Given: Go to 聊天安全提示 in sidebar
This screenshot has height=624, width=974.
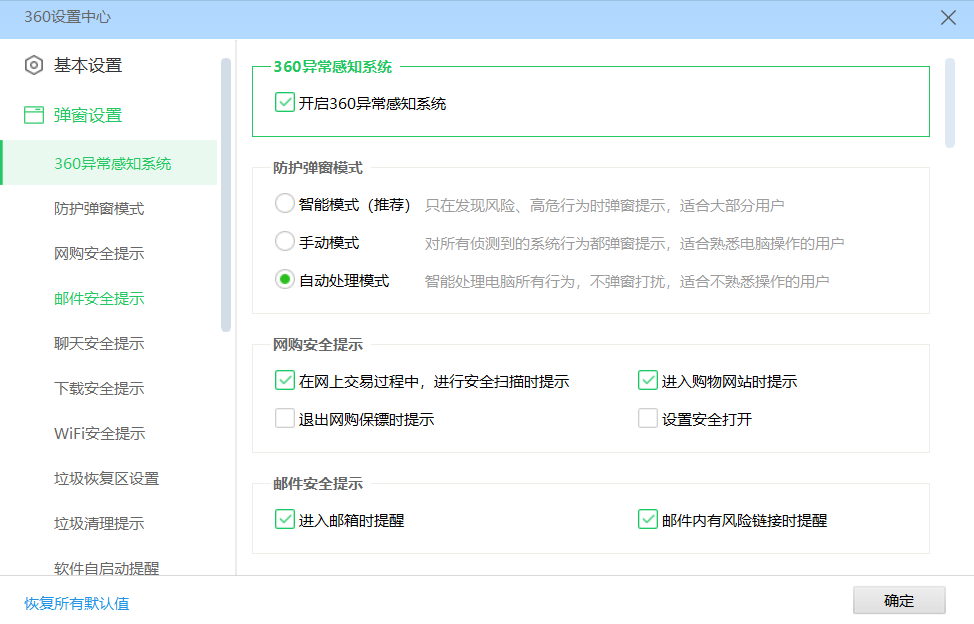Looking at the screenshot, I should (99, 343).
